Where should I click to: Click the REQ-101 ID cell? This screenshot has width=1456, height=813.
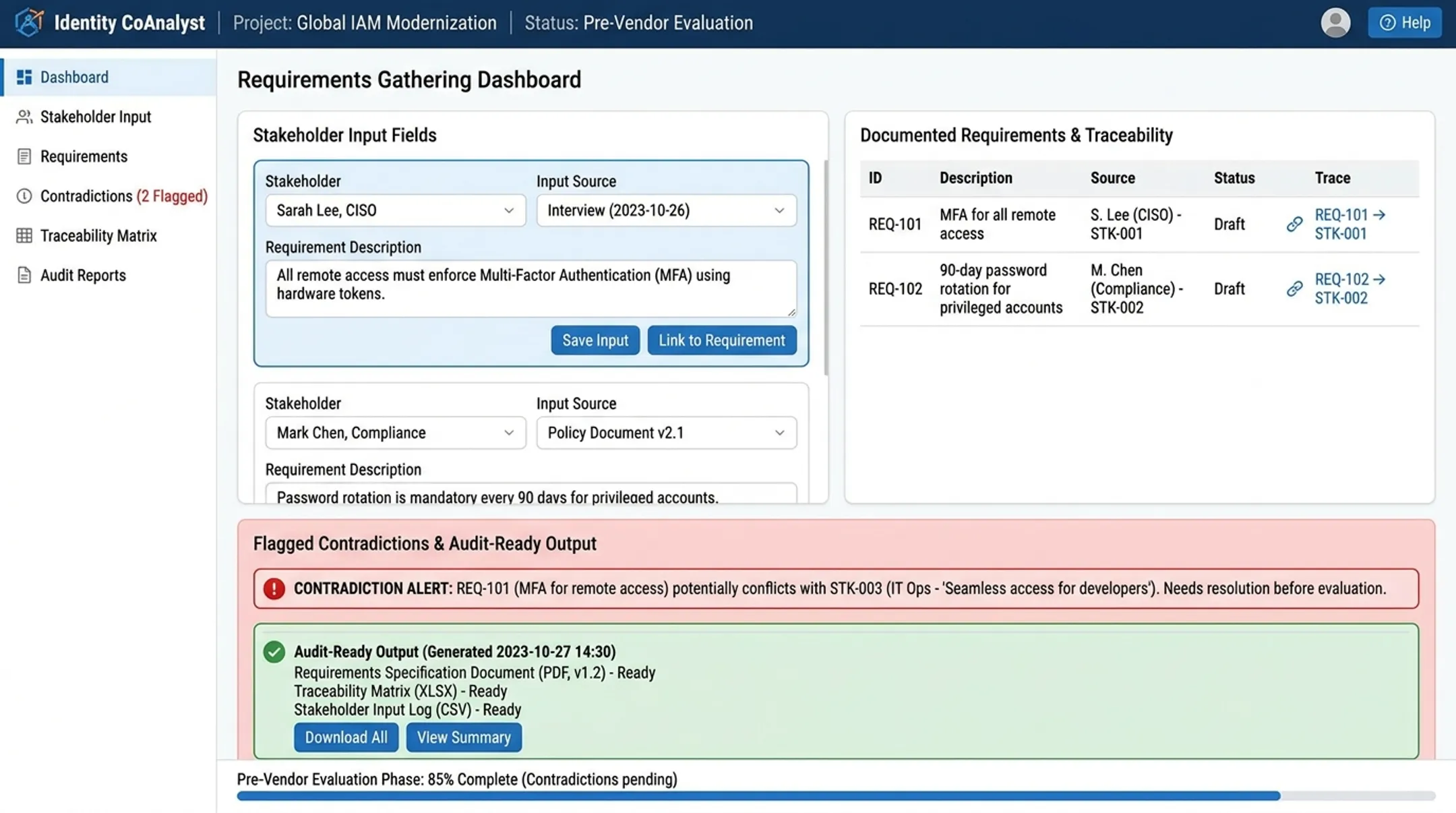(x=895, y=224)
